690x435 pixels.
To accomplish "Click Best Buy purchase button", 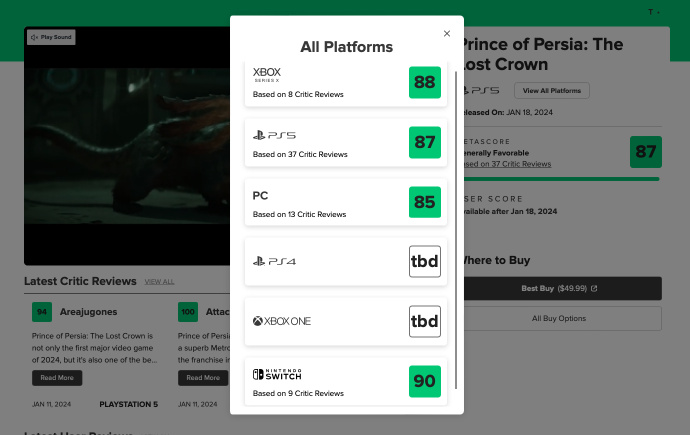I will [559, 288].
